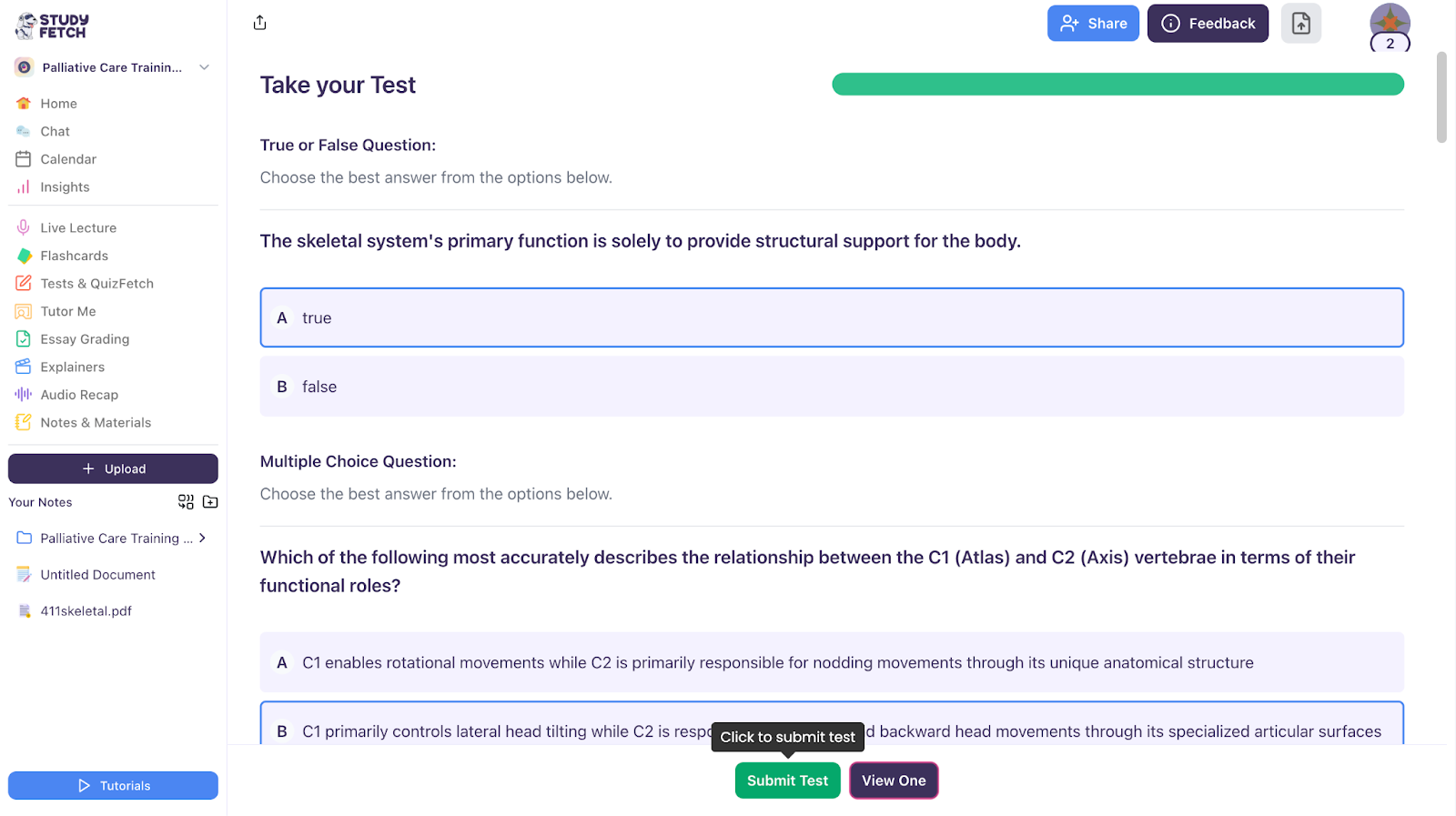This screenshot has width=1456, height=816.
Task: Go to Essay Grading
Action: [x=83, y=338]
